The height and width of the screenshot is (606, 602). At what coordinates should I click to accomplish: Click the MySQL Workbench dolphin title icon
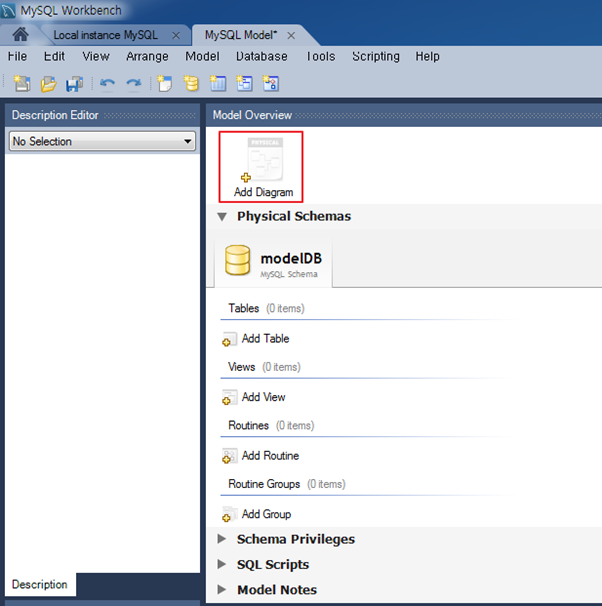[8, 10]
